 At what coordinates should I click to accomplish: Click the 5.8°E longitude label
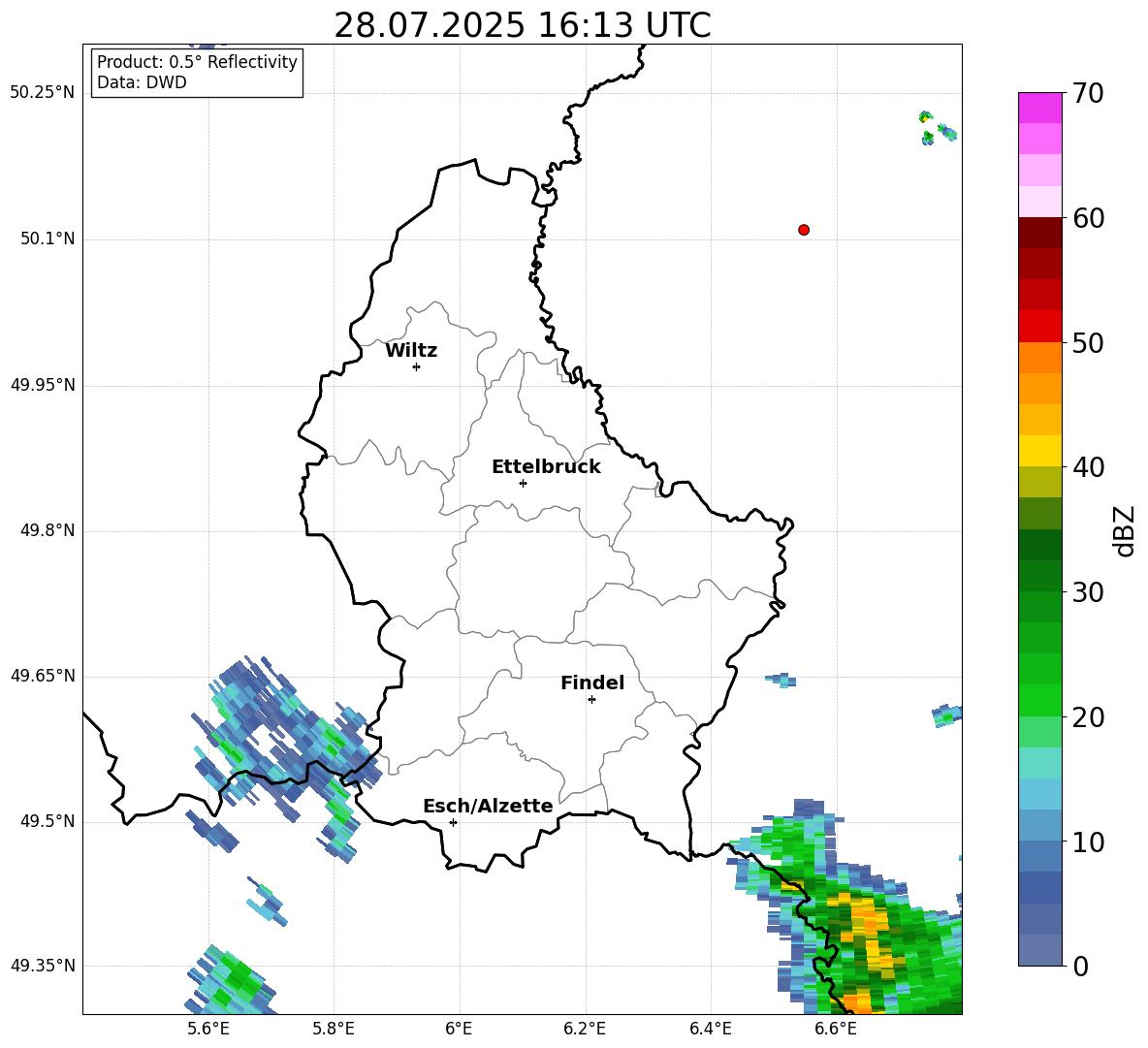point(334,1029)
